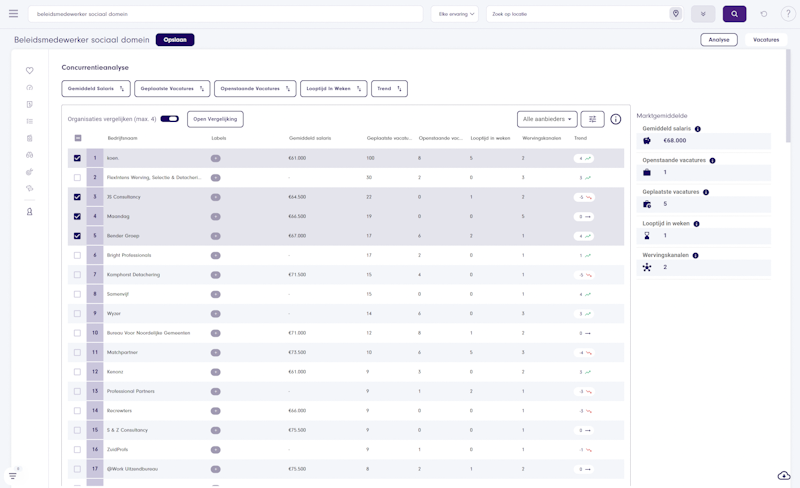The height and width of the screenshot is (488, 800).
Task: Click the table filter settings icon
Action: point(592,119)
